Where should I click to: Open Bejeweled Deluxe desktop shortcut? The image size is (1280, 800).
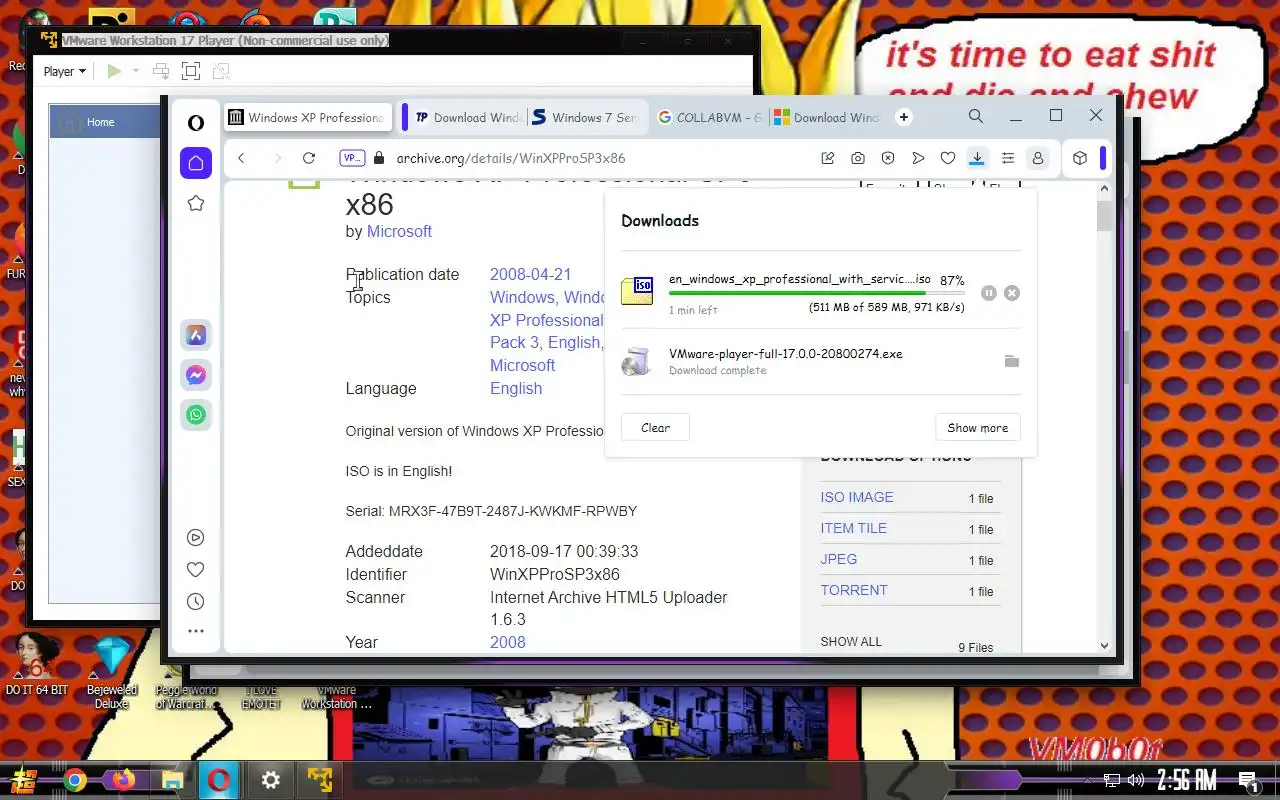(112, 673)
